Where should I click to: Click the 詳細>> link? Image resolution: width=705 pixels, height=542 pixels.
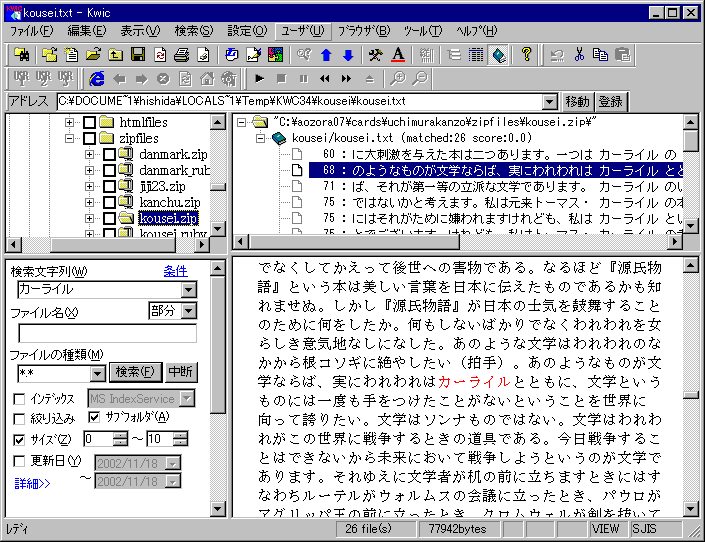pos(32,484)
